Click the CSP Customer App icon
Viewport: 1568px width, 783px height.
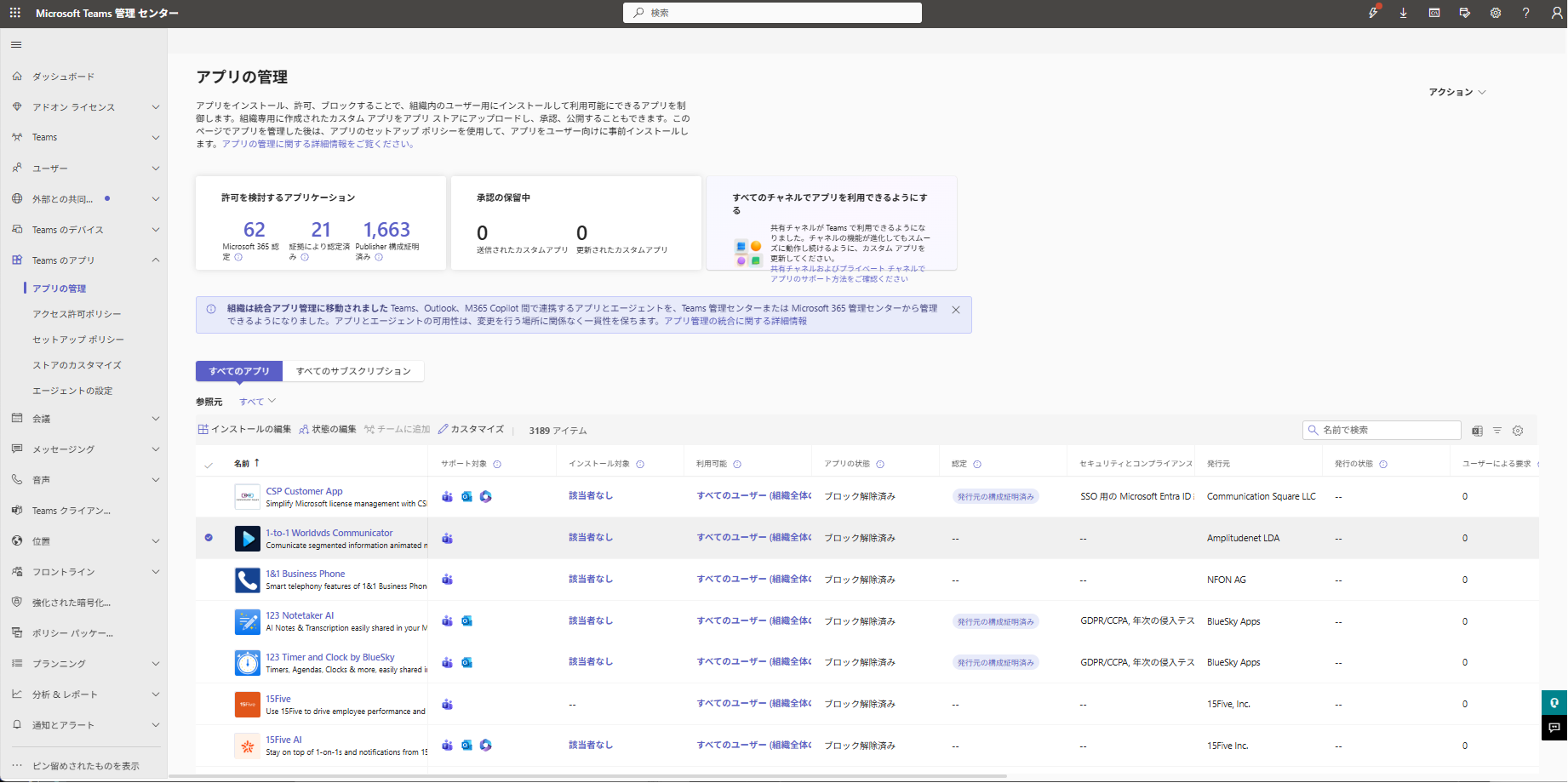point(247,496)
